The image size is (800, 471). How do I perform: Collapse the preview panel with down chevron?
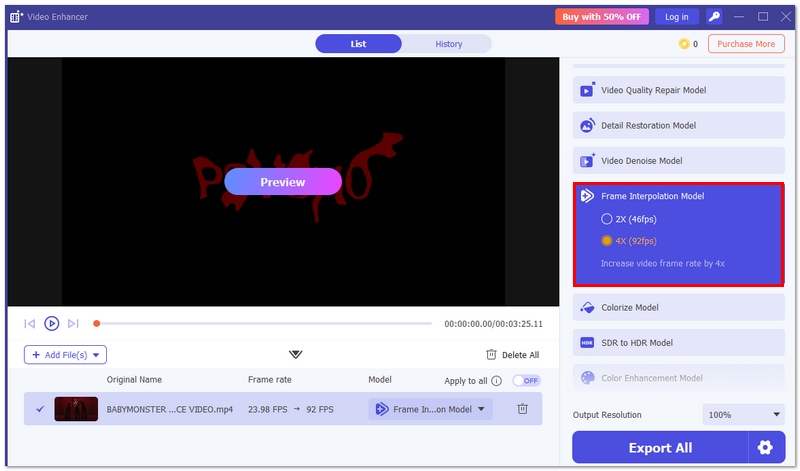pyautogui.click(x=295, y=354)
